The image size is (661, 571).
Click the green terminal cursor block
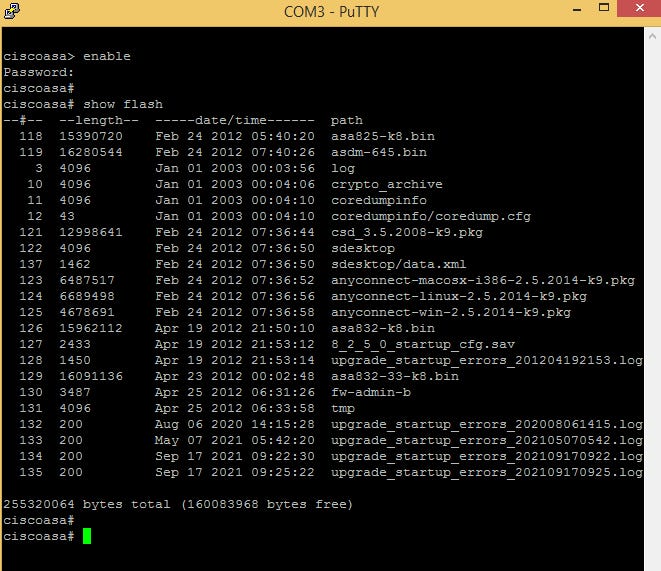(87, 536)
